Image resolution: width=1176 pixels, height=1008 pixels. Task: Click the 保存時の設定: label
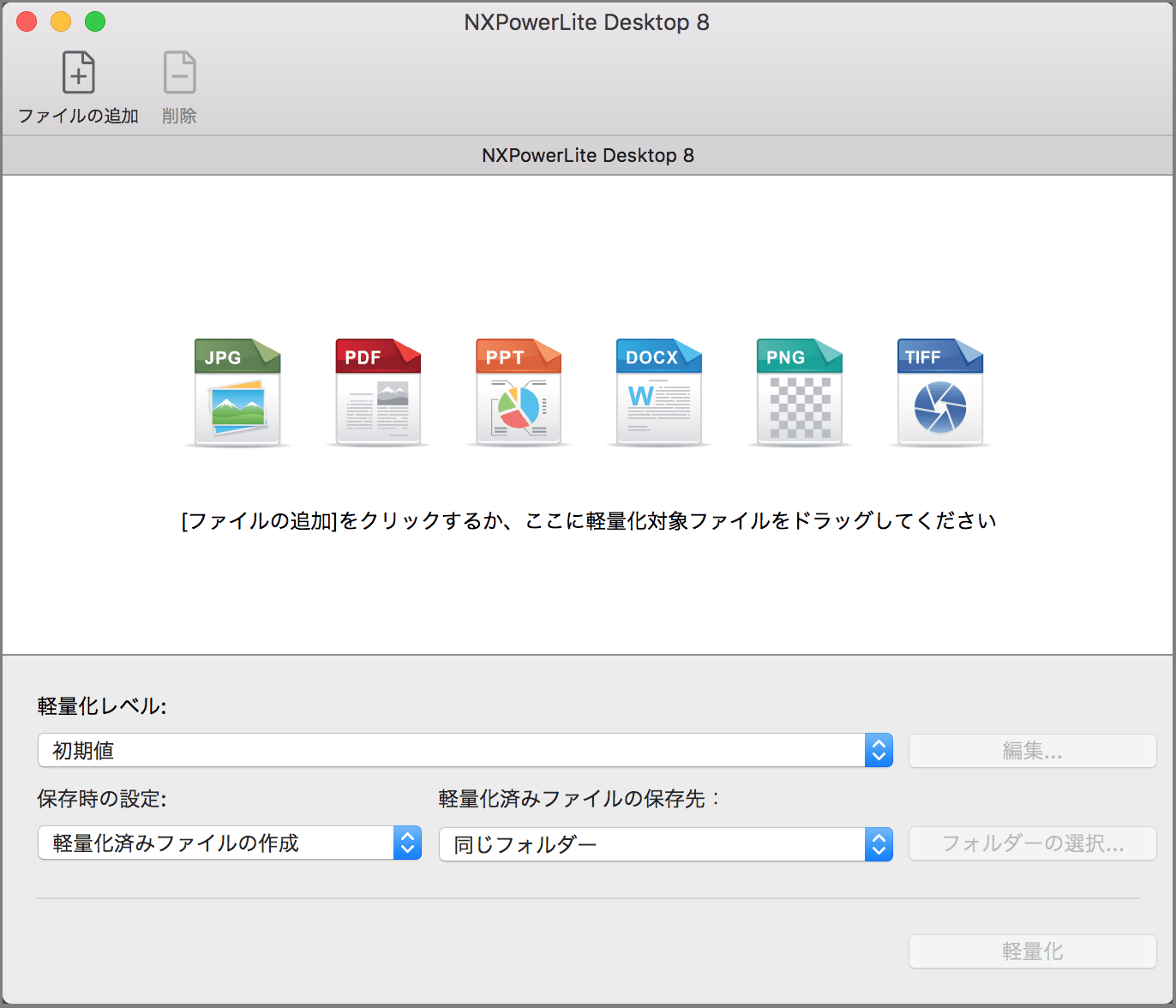102,799
